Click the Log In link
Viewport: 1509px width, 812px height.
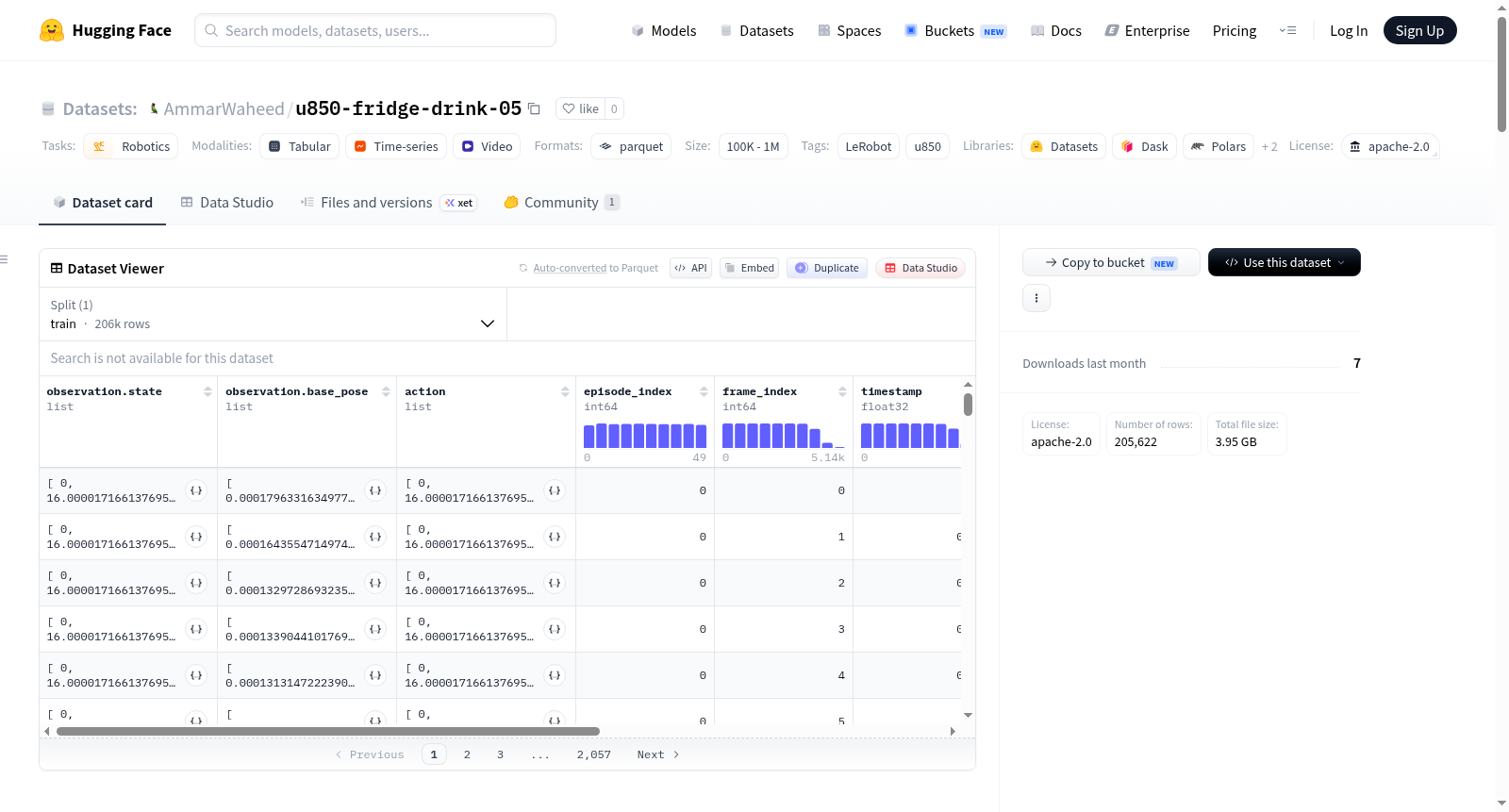(1349, 30)
